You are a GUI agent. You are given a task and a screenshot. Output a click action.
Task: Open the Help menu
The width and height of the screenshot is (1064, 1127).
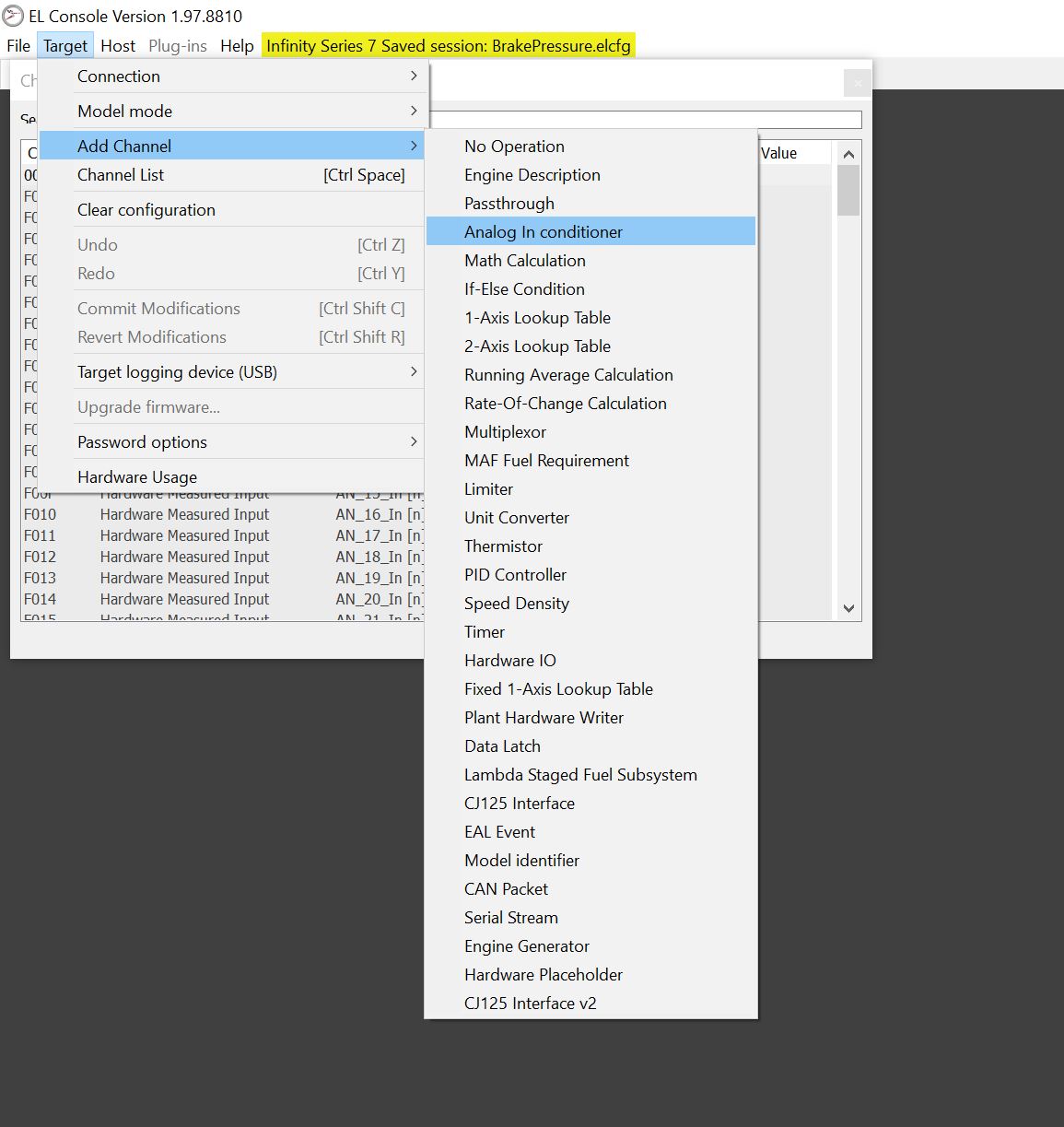point(237,46)
